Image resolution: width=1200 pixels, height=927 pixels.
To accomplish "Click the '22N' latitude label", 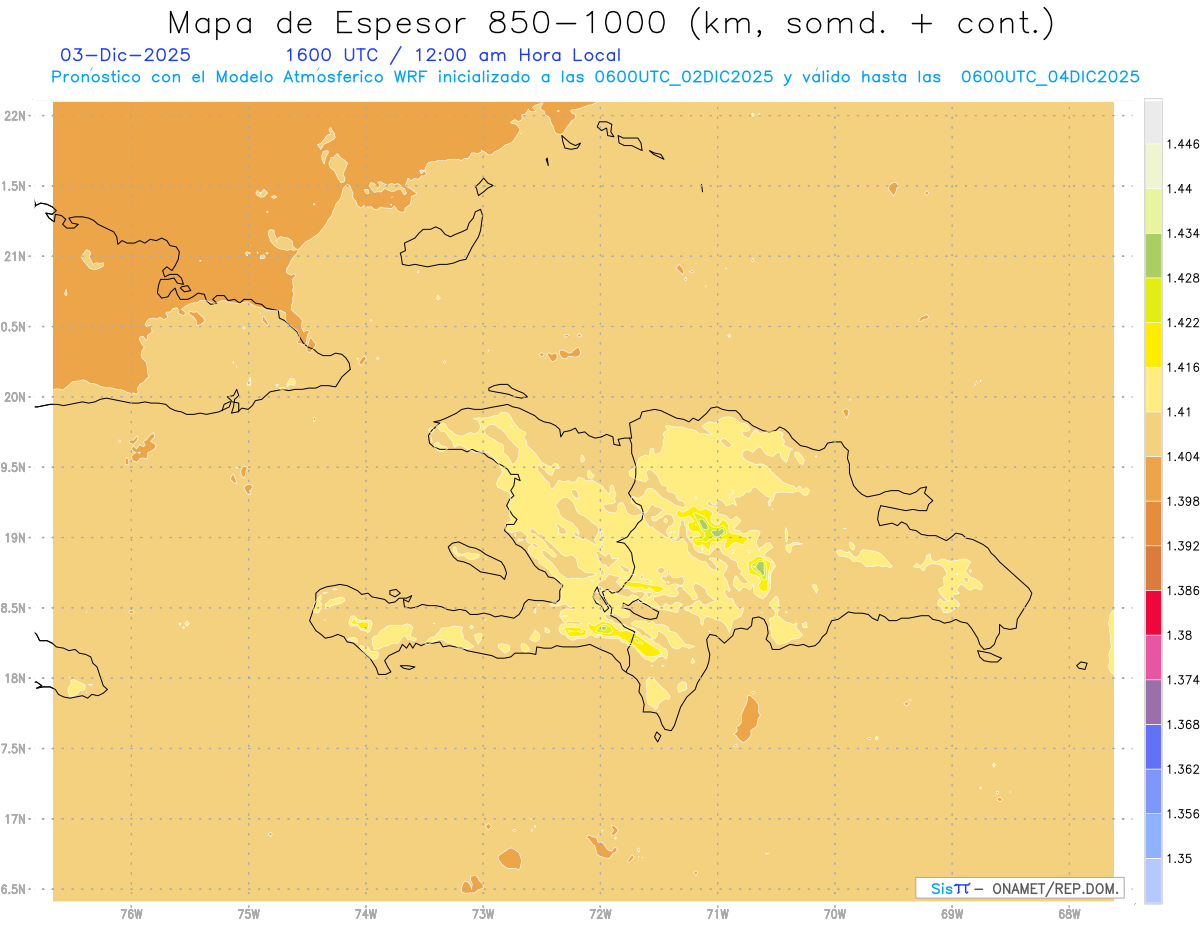I will [x=15, y=116].
